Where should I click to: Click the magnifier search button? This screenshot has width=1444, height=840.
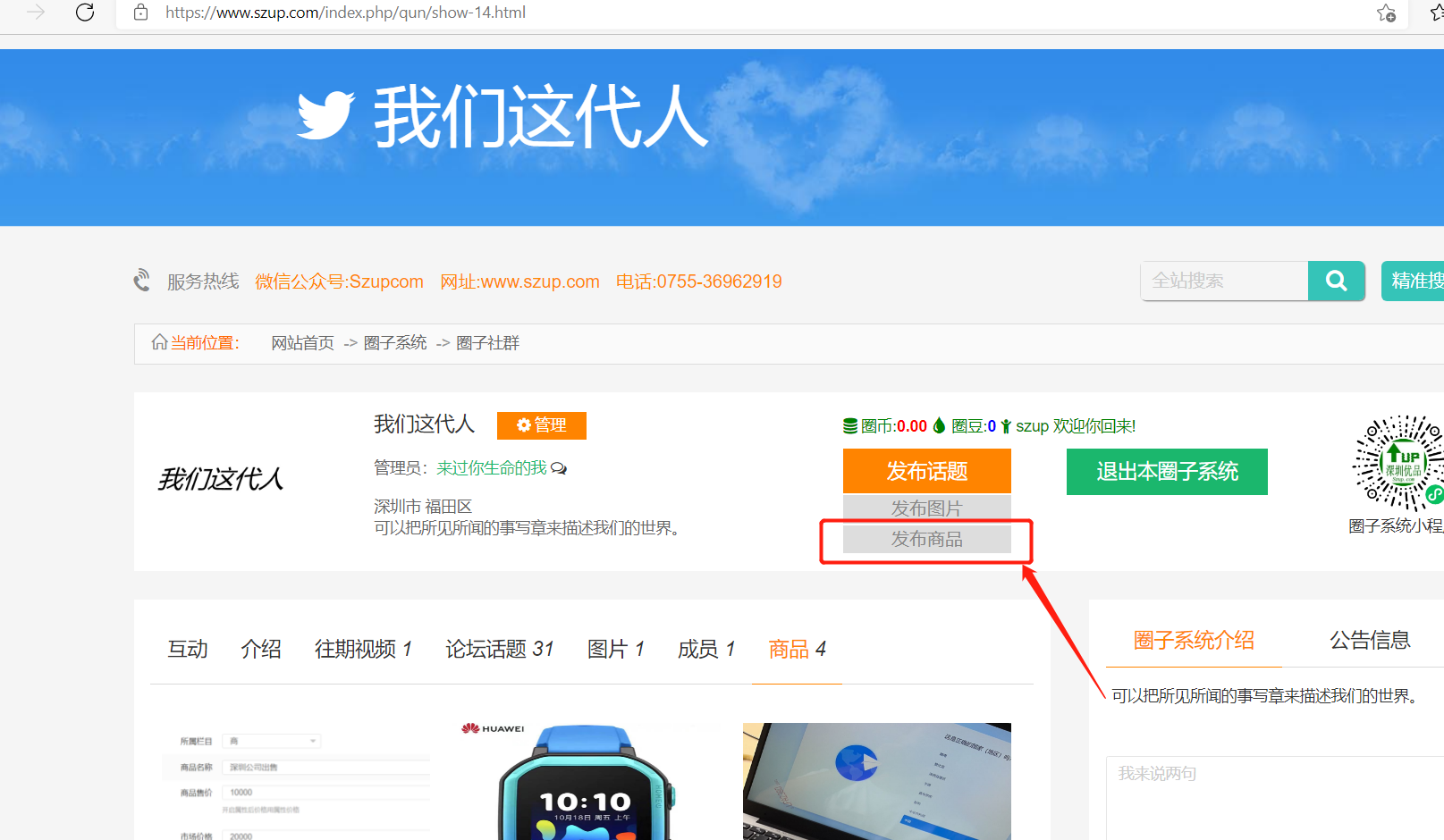pyautogui.click(x=1336, y=281)
